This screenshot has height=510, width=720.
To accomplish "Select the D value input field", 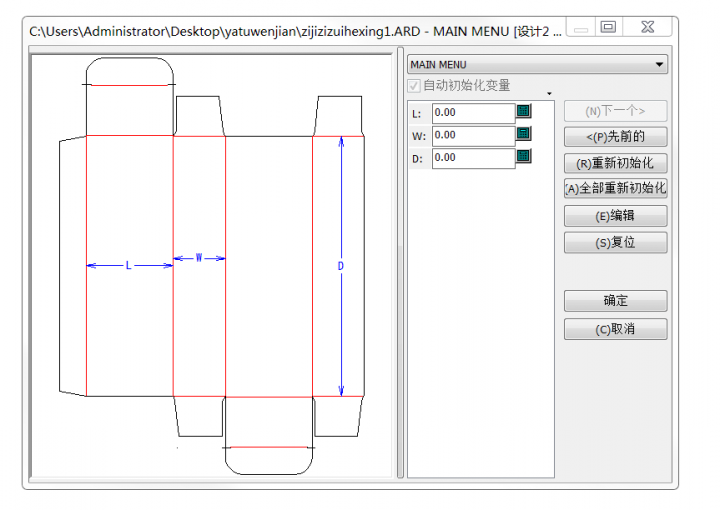I will 473,158.
